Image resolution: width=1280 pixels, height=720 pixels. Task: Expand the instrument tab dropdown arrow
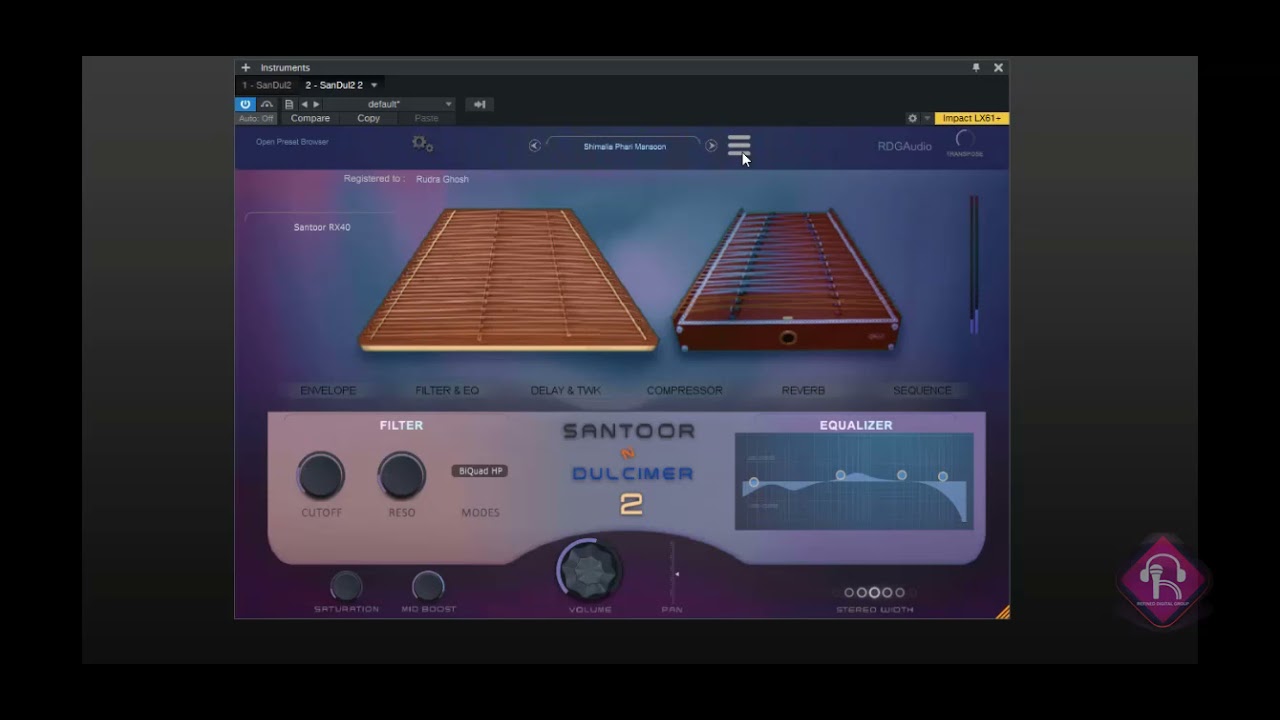tap(374, 85)
